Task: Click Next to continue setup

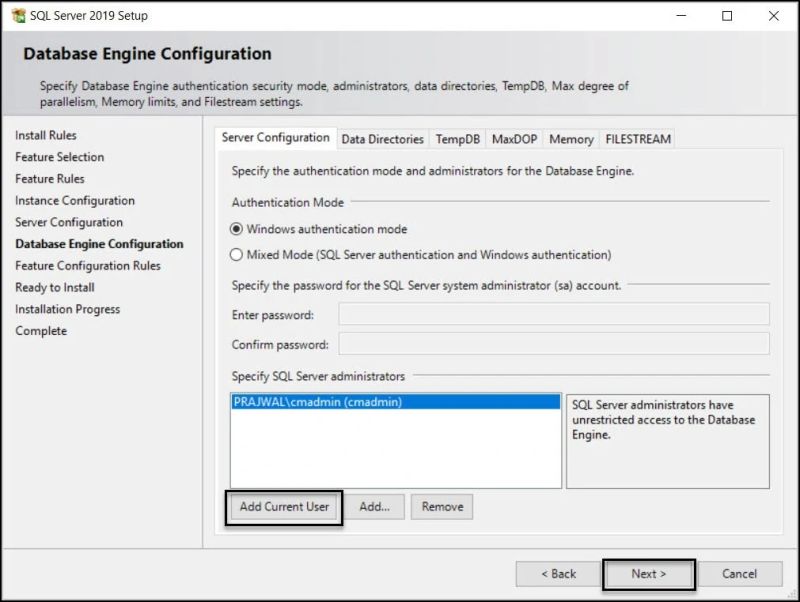Action: (649, 574)
